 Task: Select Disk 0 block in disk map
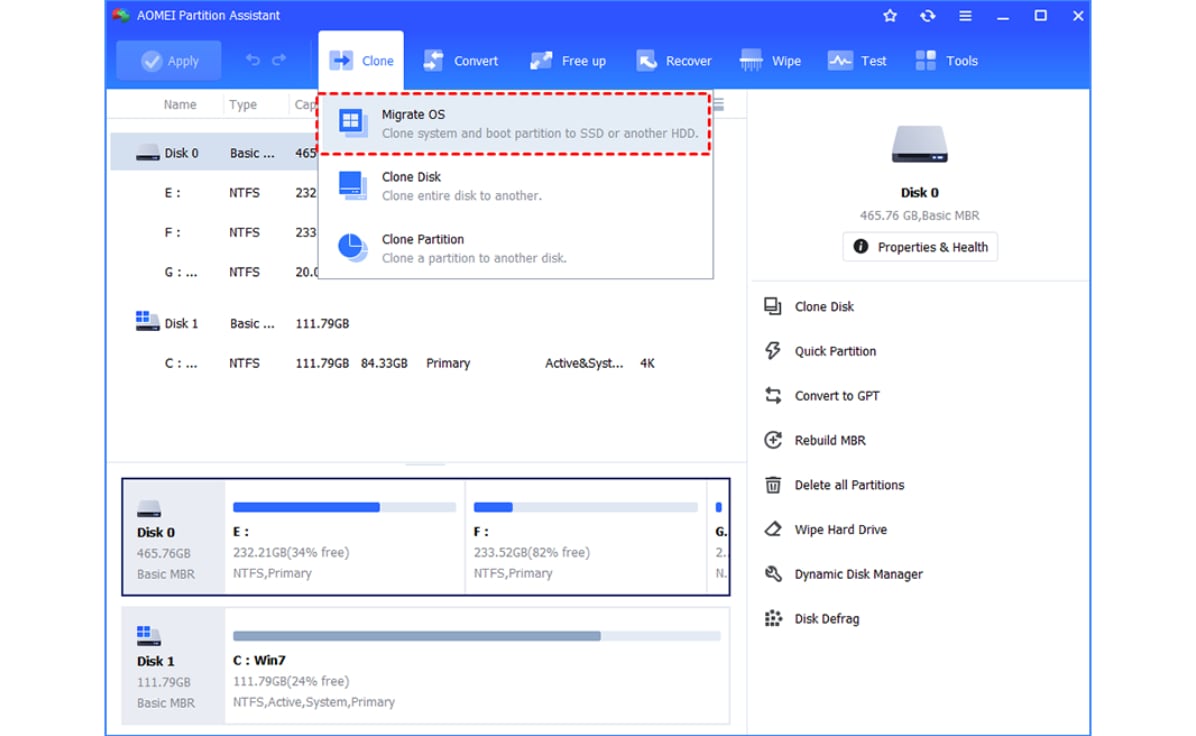tap(174, 537)
